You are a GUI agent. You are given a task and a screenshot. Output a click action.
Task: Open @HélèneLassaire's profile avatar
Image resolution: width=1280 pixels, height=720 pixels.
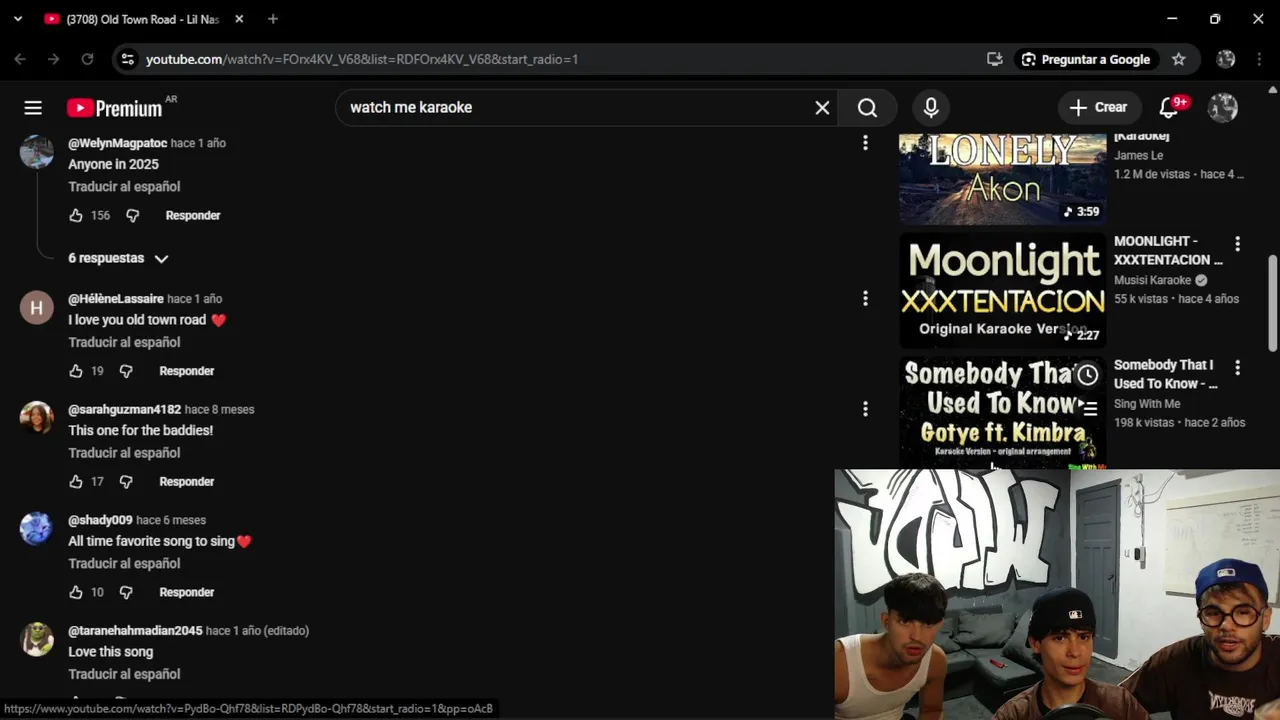click(37, 308)
